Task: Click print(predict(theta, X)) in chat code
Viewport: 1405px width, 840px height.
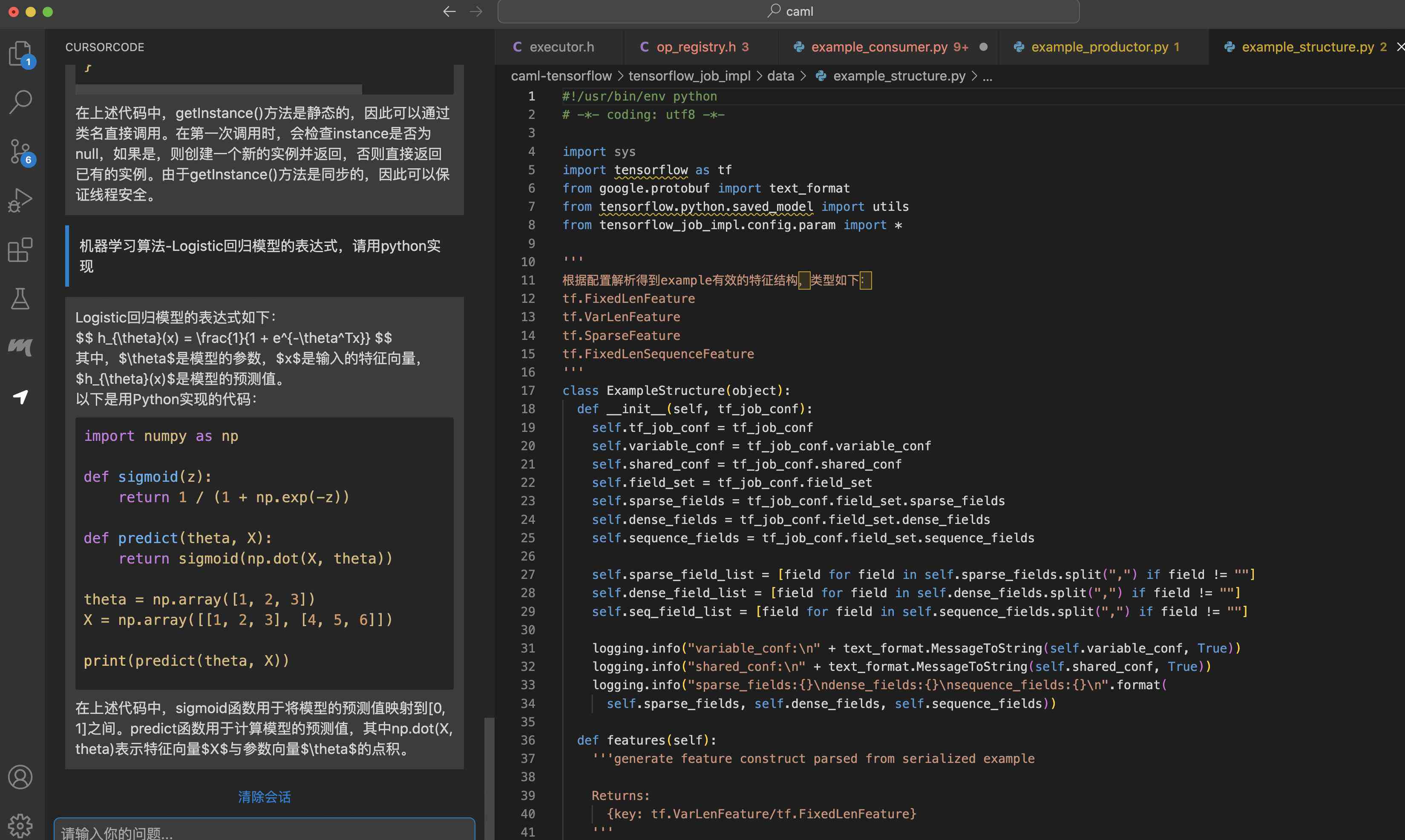Action: click(x=186, y=661)
